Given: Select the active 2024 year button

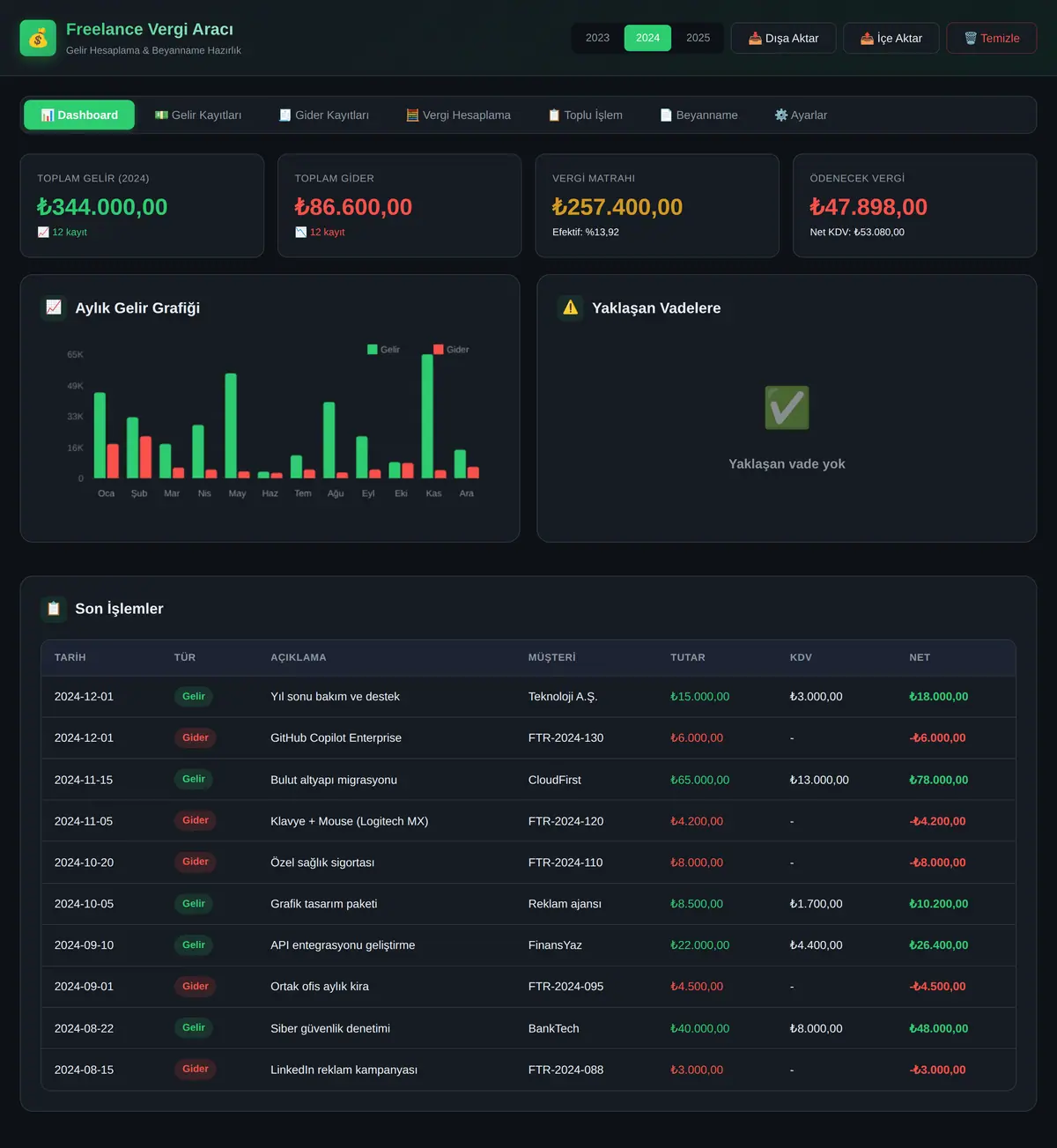Looking at the screenshot, I should (647, 38).
